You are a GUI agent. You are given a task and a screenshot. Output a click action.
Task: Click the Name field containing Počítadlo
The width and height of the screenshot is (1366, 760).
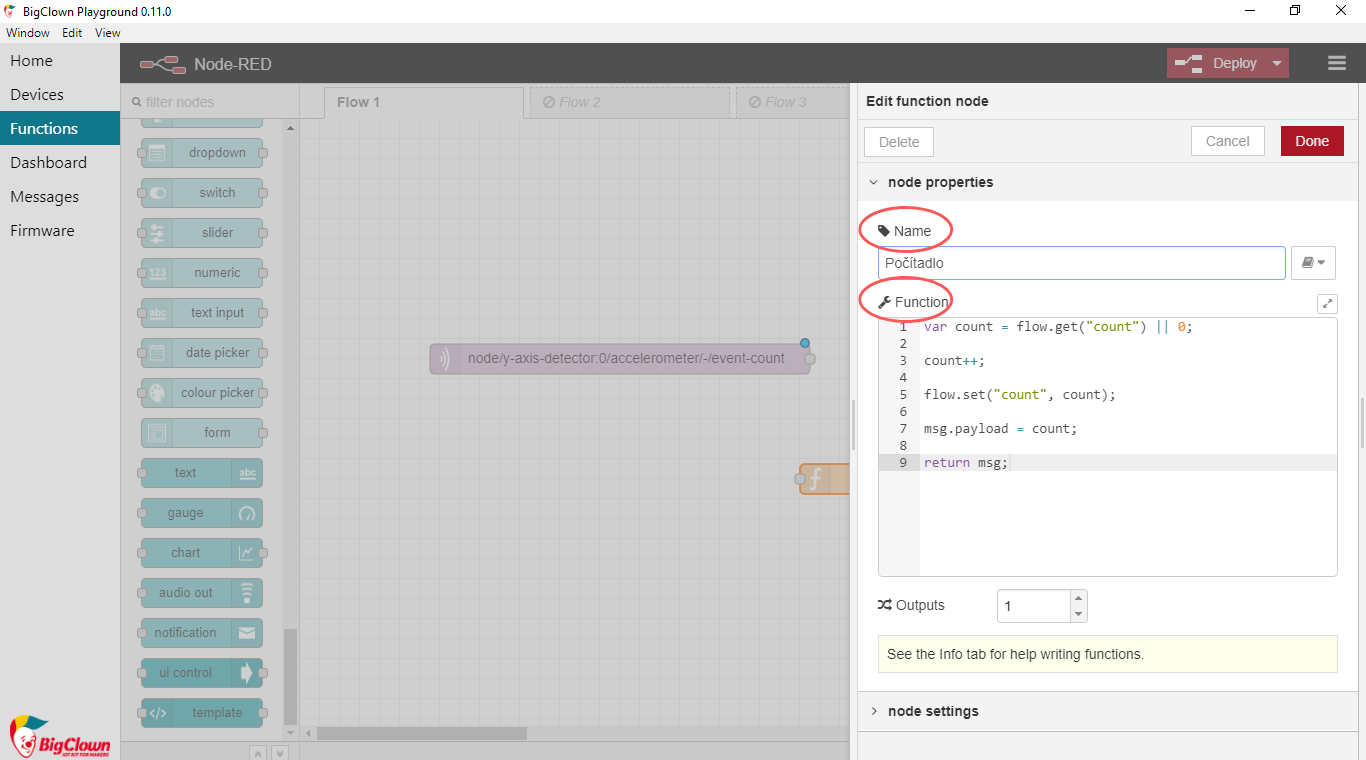coord(1082,263)
